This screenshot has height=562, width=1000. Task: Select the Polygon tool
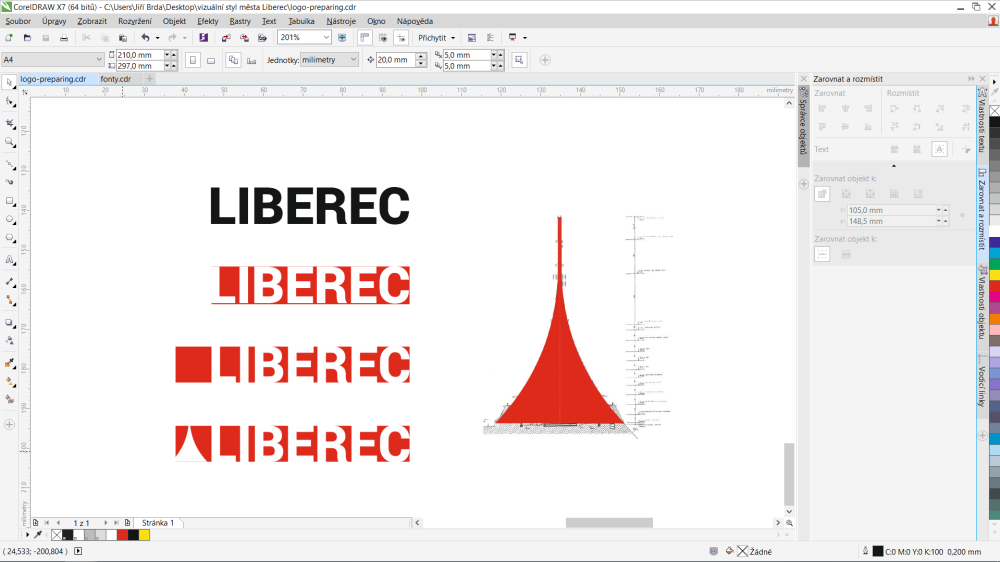[x=10, y=238]
